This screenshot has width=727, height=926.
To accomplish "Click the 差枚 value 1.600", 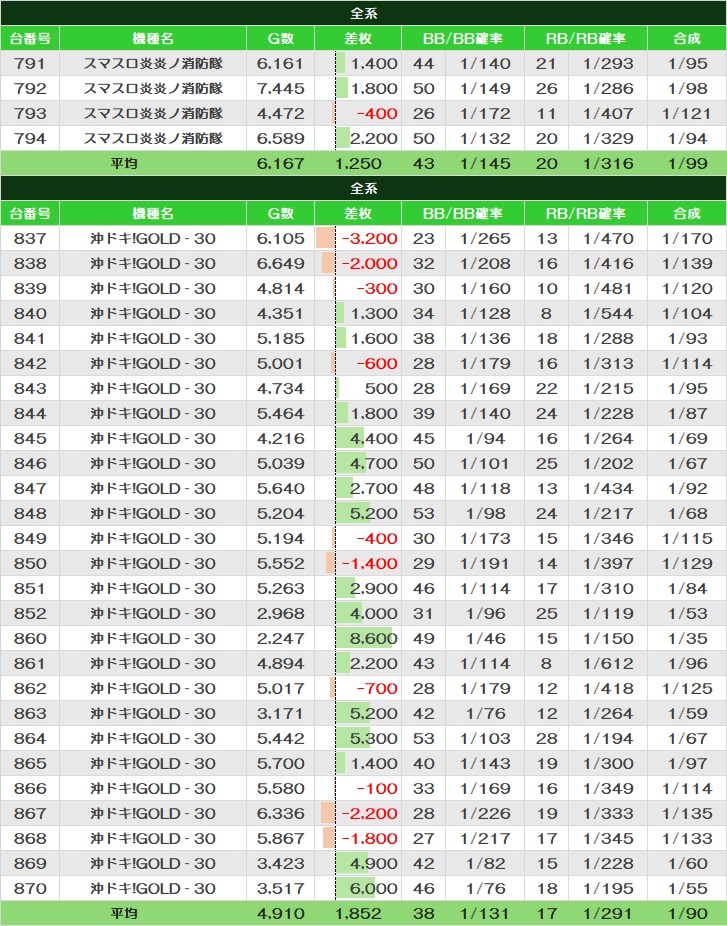I will tap(374, 338).
